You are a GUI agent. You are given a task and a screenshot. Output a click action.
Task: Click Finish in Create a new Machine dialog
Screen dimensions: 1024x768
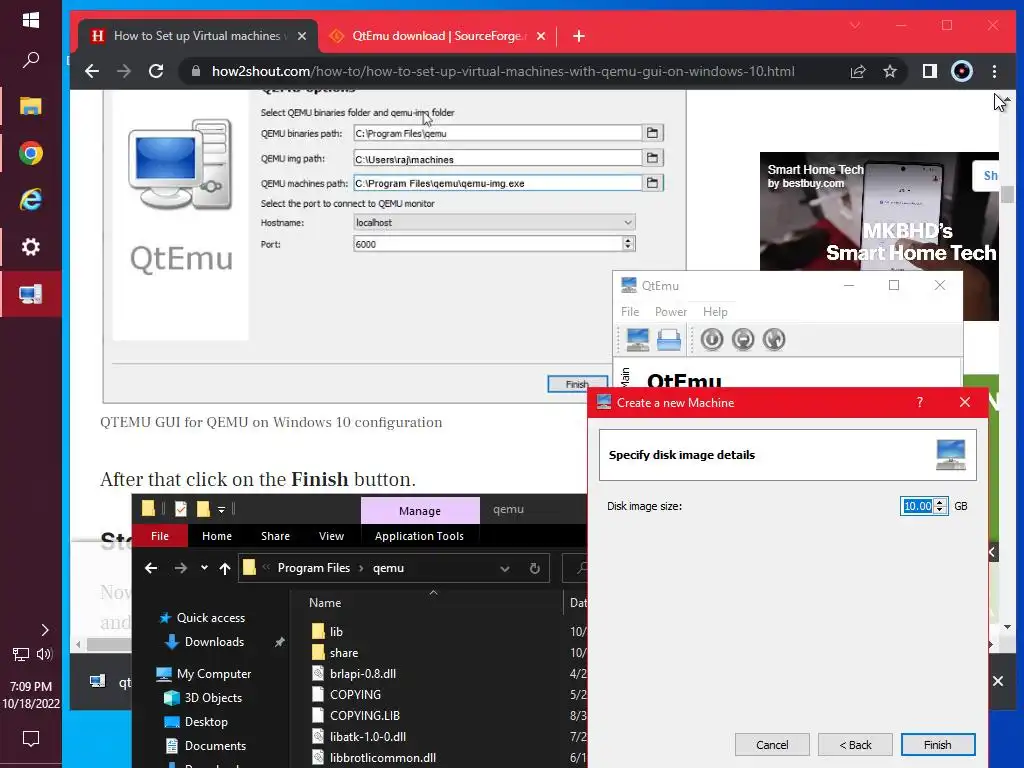click(938, 744)
